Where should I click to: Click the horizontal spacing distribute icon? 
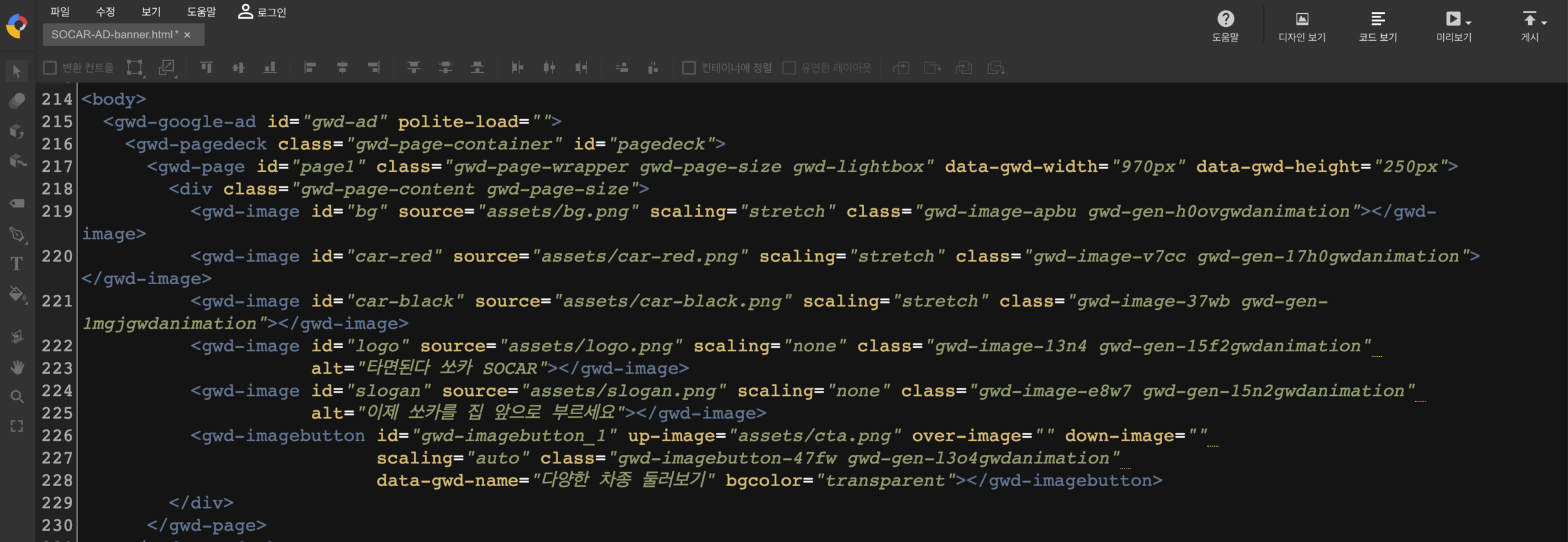[x=622, y=67]
